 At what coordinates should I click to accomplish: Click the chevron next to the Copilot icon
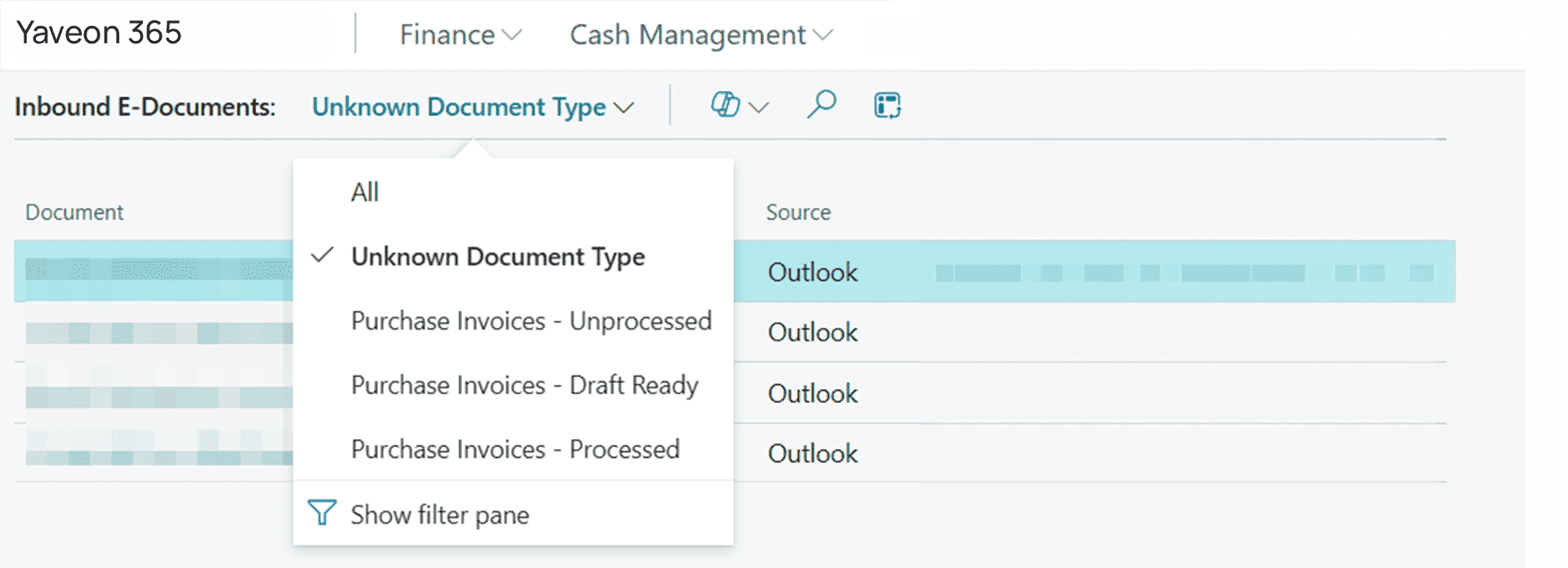(759, 107)
